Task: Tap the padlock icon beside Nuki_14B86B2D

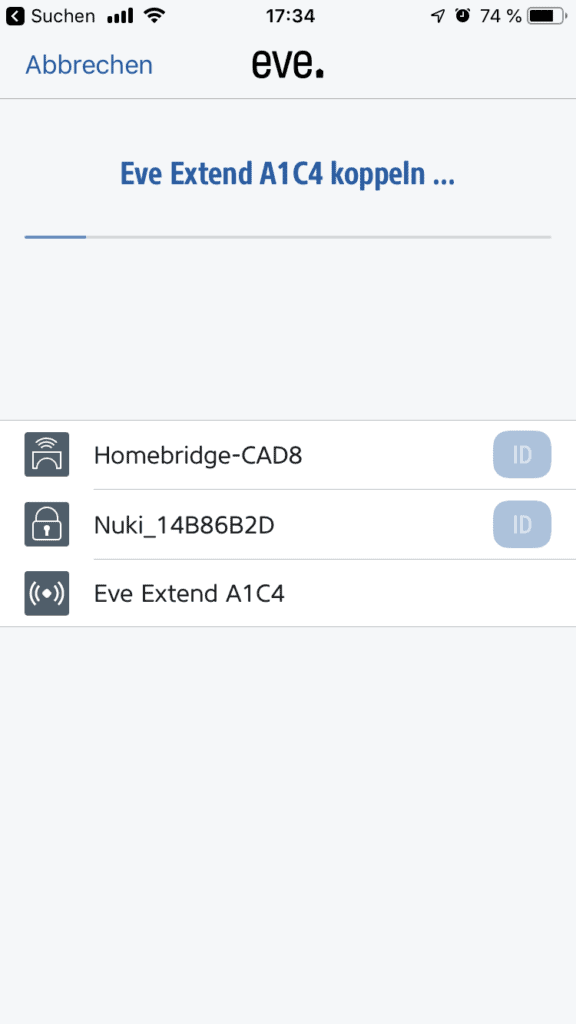Action: pyautogui.click(x=47, y=524)
